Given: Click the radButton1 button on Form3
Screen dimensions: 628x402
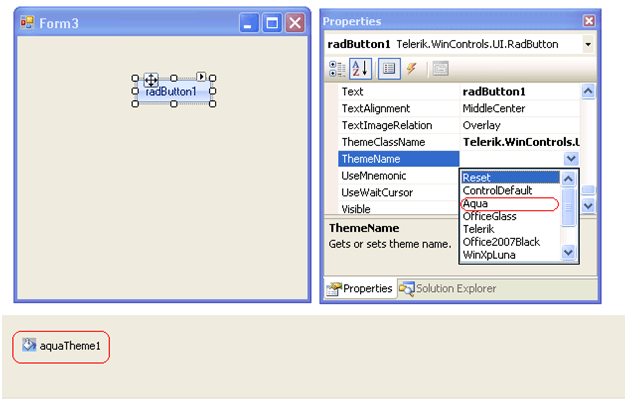Looking at the screenshot, I should point(173,91).
